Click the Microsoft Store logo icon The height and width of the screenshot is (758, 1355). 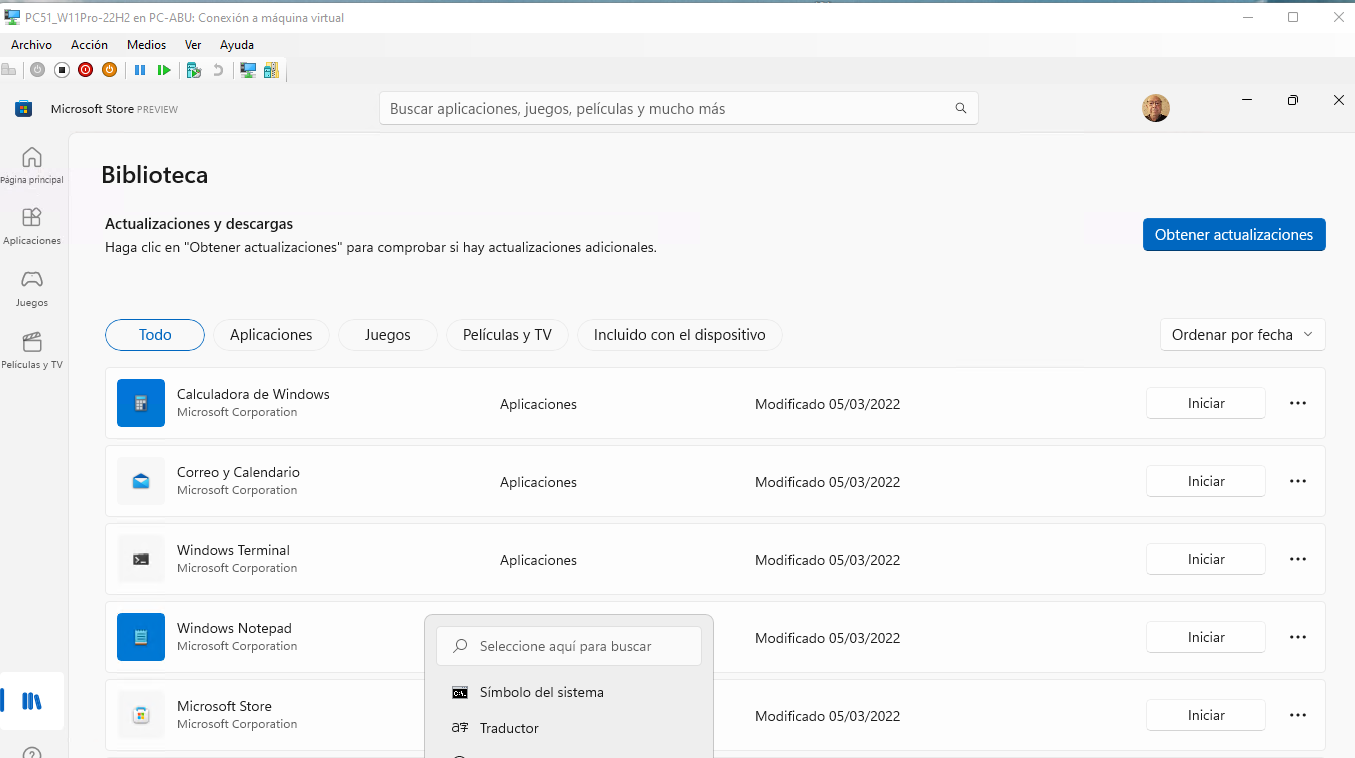[x=24, y=109]
